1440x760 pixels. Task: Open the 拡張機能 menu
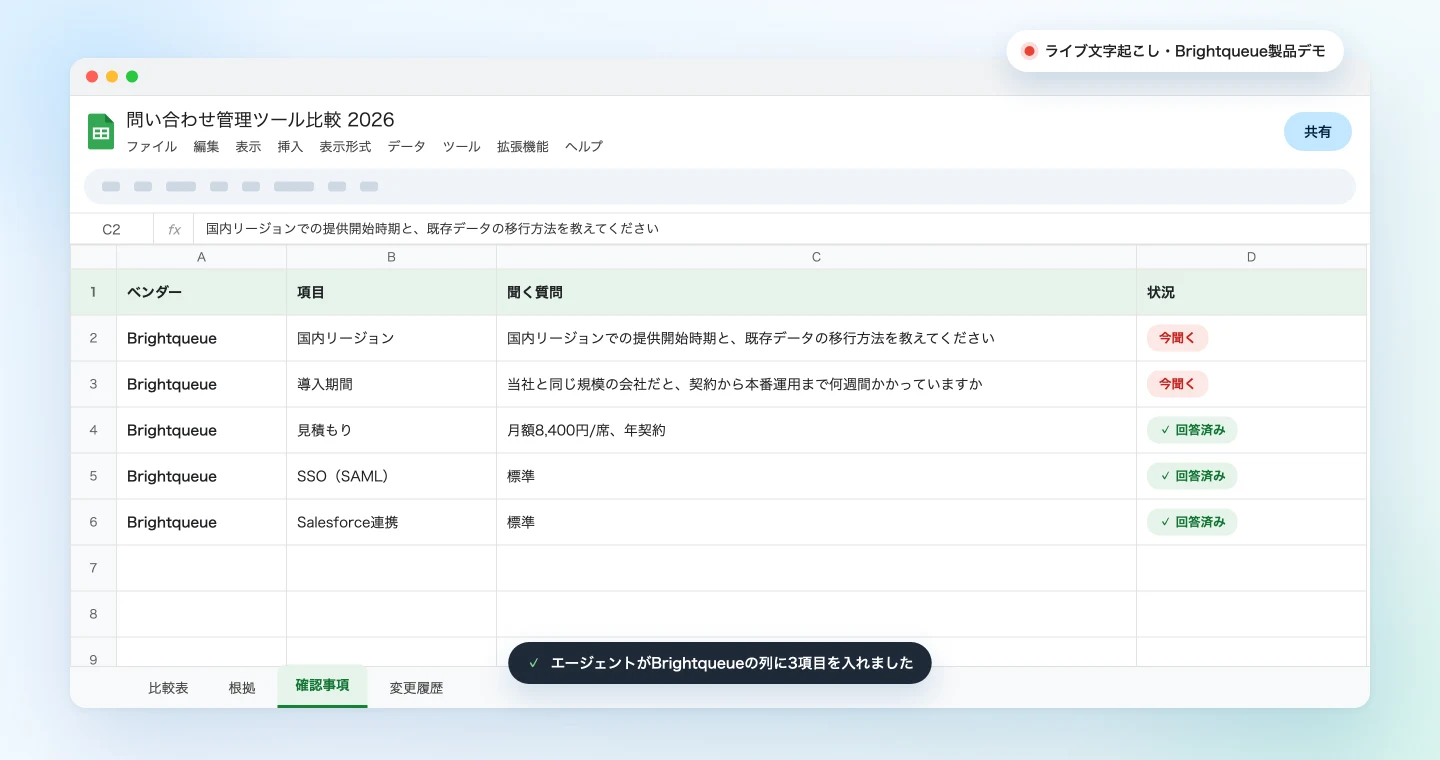click(x=522, y=147)
